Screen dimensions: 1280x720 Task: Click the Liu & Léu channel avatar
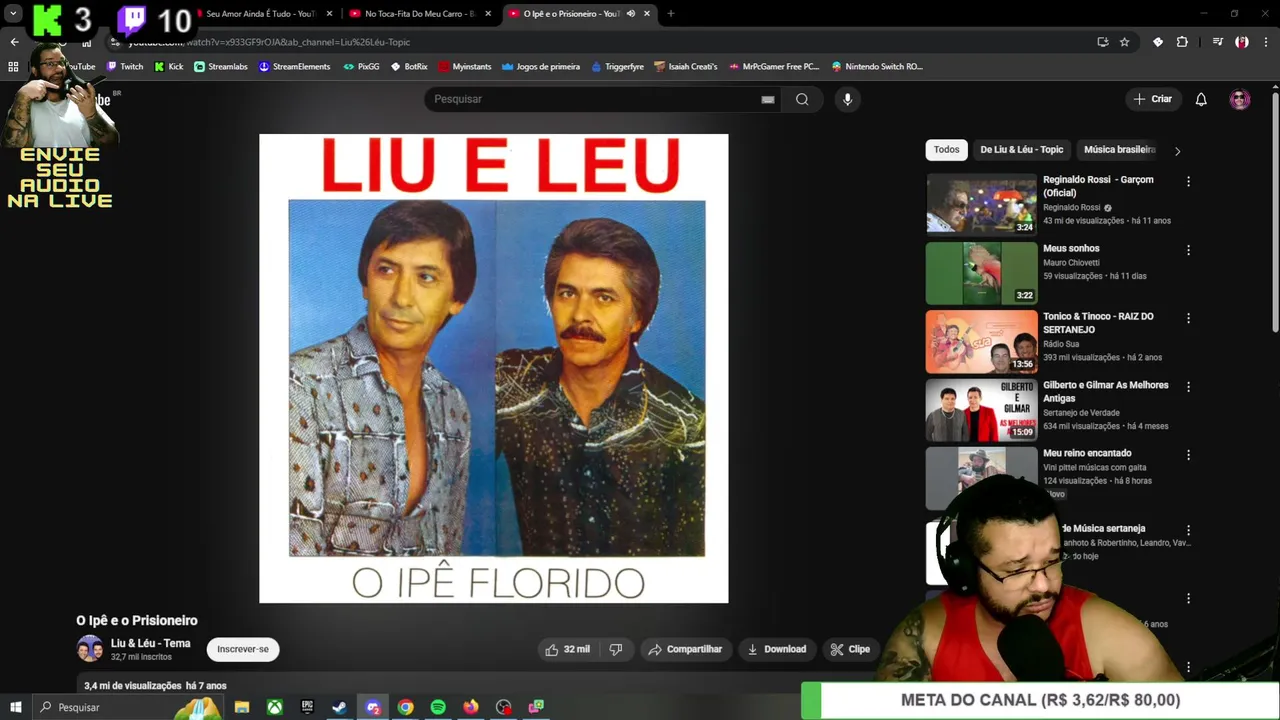tap(90, 649)
